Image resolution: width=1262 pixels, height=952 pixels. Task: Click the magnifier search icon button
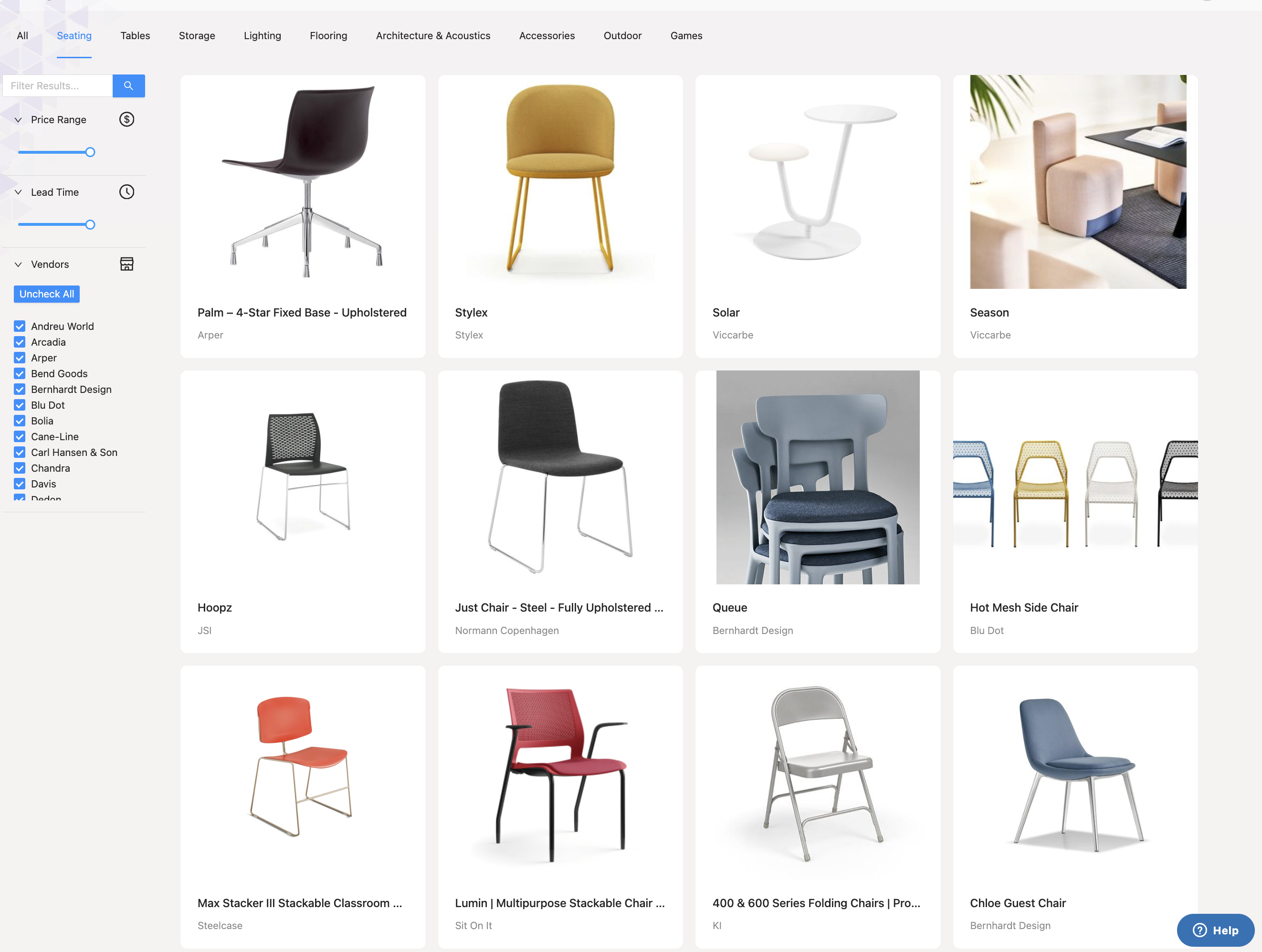point(128,85)
